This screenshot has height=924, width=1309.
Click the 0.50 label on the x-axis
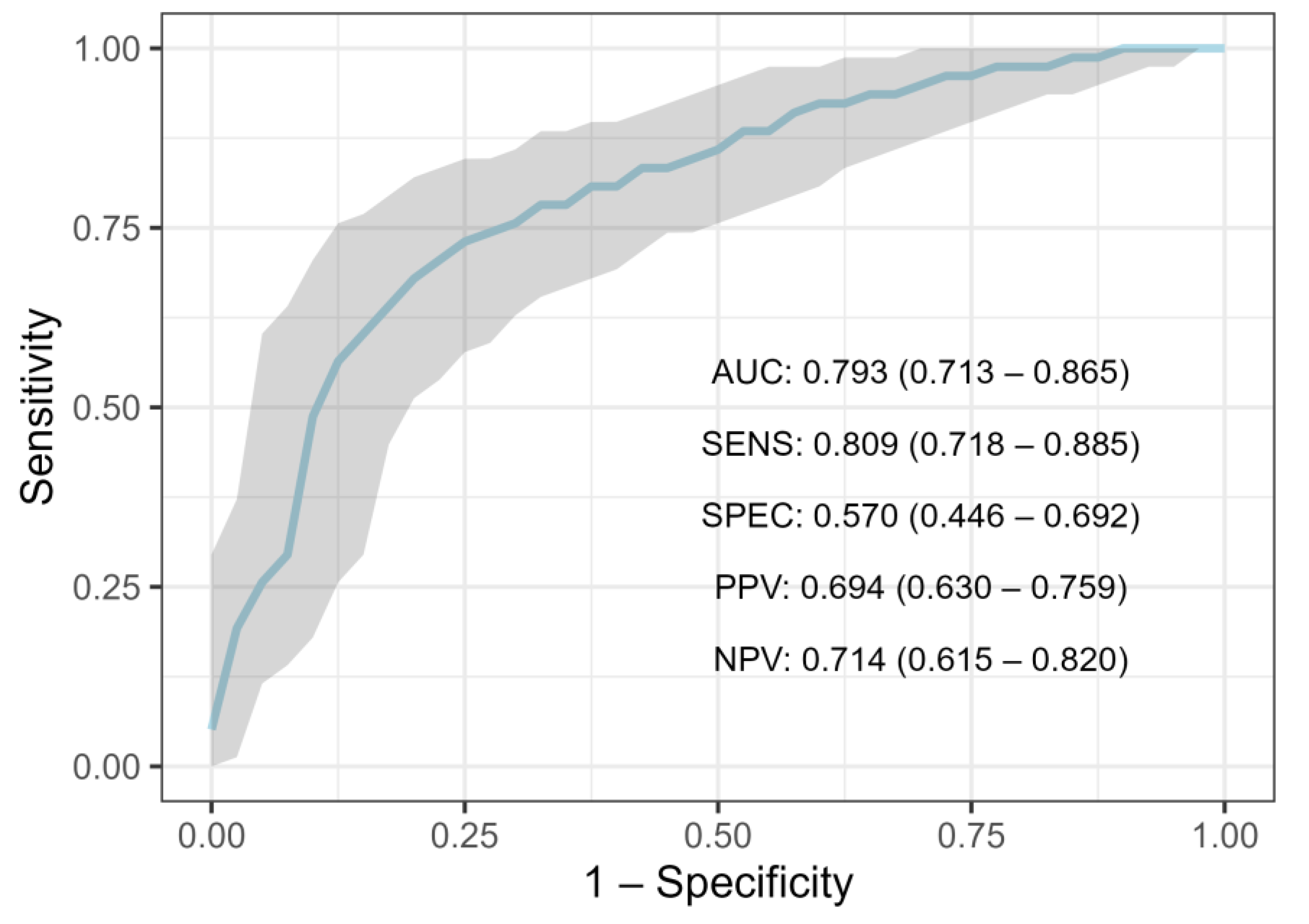[718, 837]
